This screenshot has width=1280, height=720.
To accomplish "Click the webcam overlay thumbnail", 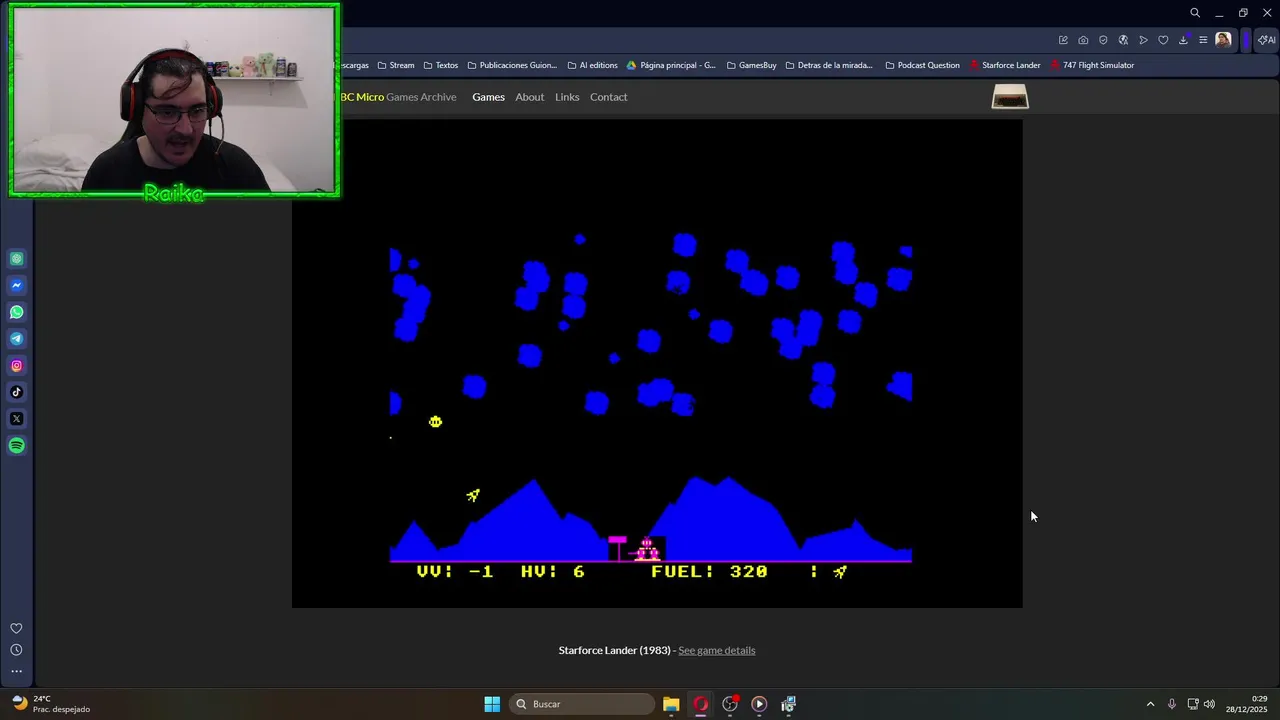I will pos(174,100).
